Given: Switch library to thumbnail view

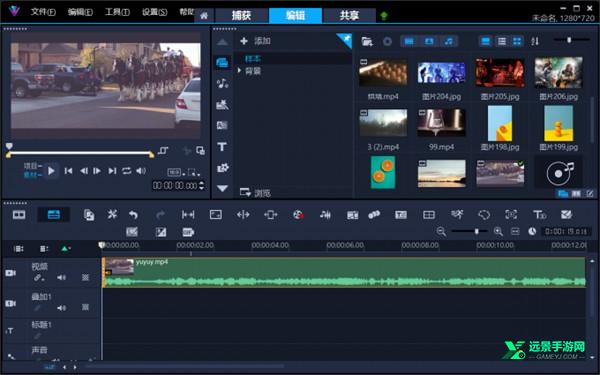Looking at the screenshot, I should tap(517, 41).
